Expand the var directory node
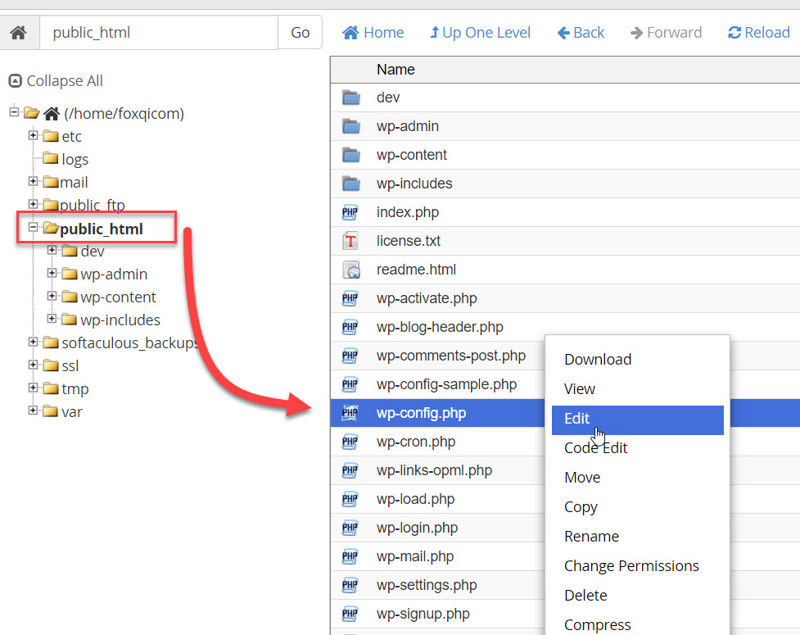Viewport: 800px width, 635px height. pos(31,411)
